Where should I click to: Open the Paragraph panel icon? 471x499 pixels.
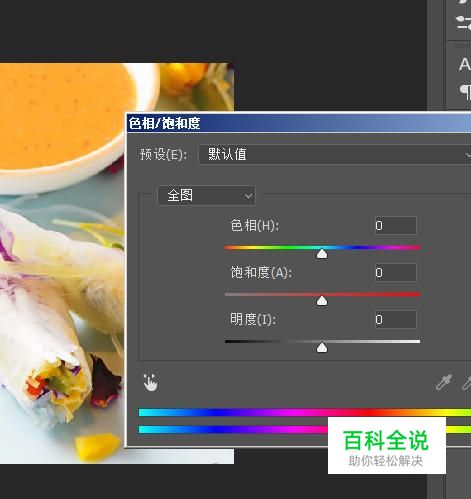465,92
